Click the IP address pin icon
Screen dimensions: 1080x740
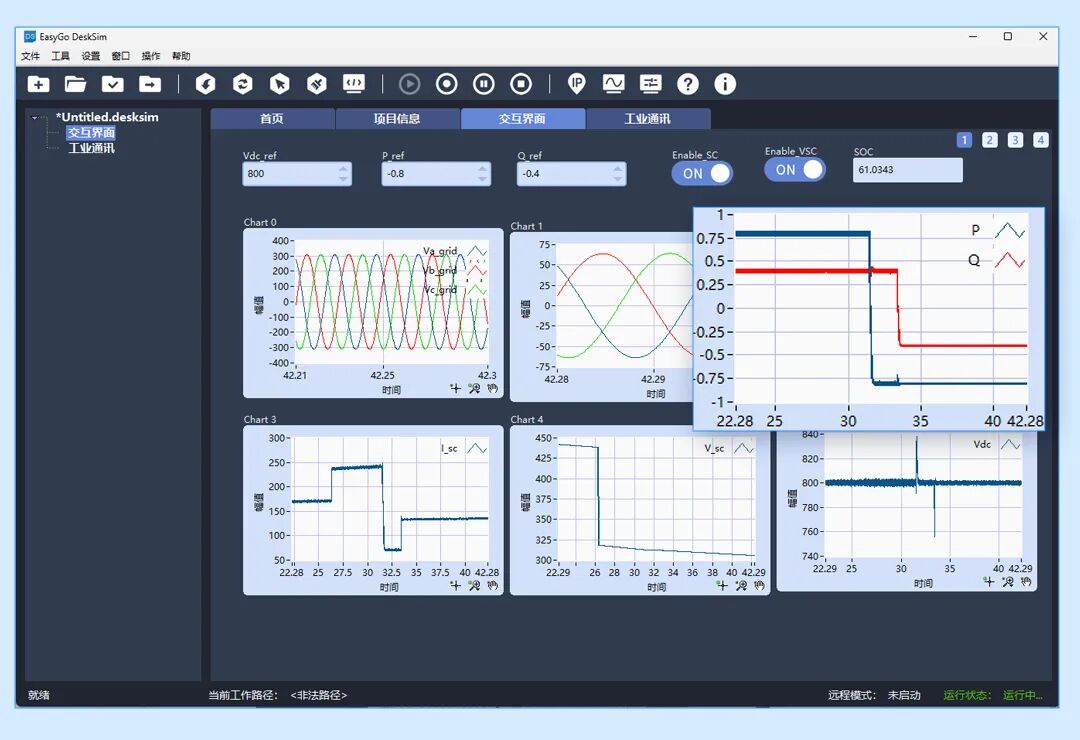click(x=577, y=84)
